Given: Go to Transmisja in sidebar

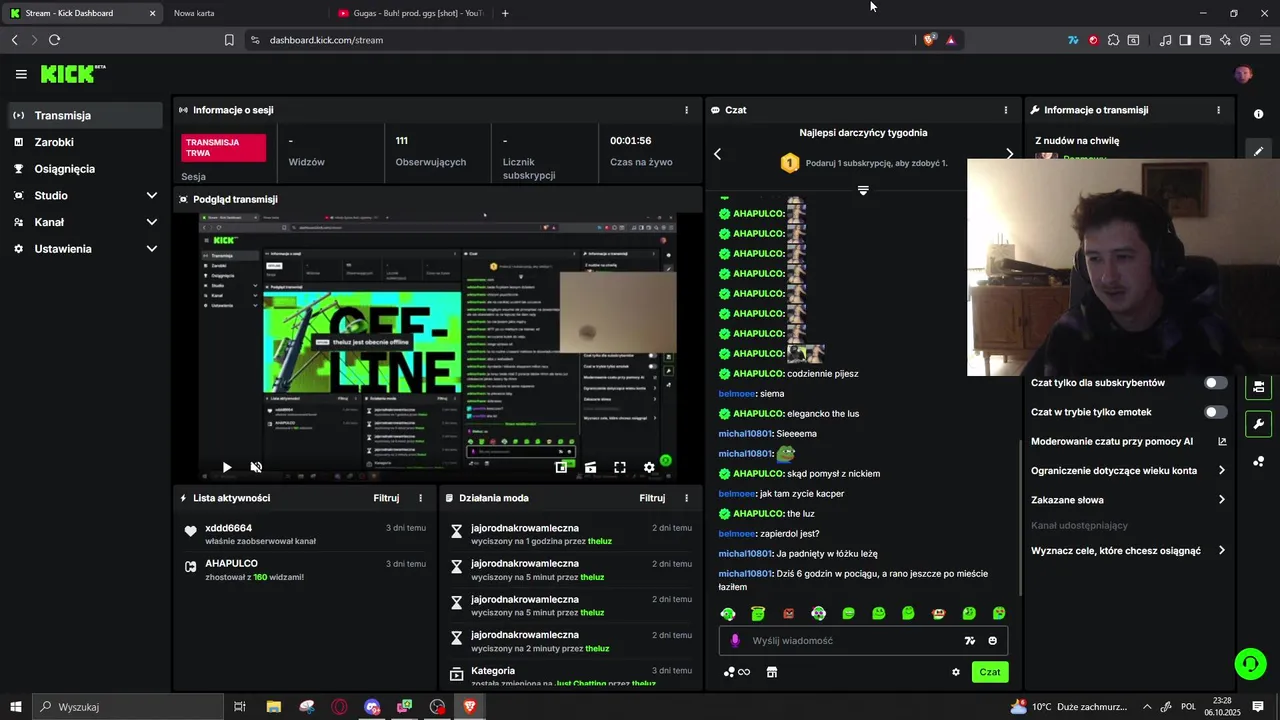Looking at the screenshot, I should click(x=85, y=116).
